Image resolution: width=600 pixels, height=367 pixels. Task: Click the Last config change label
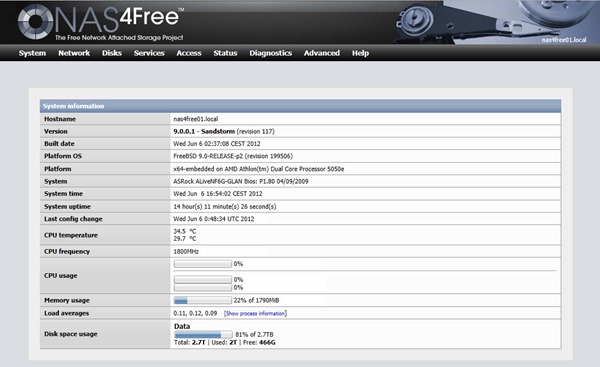pyautogui.click(x=73, y=219)
